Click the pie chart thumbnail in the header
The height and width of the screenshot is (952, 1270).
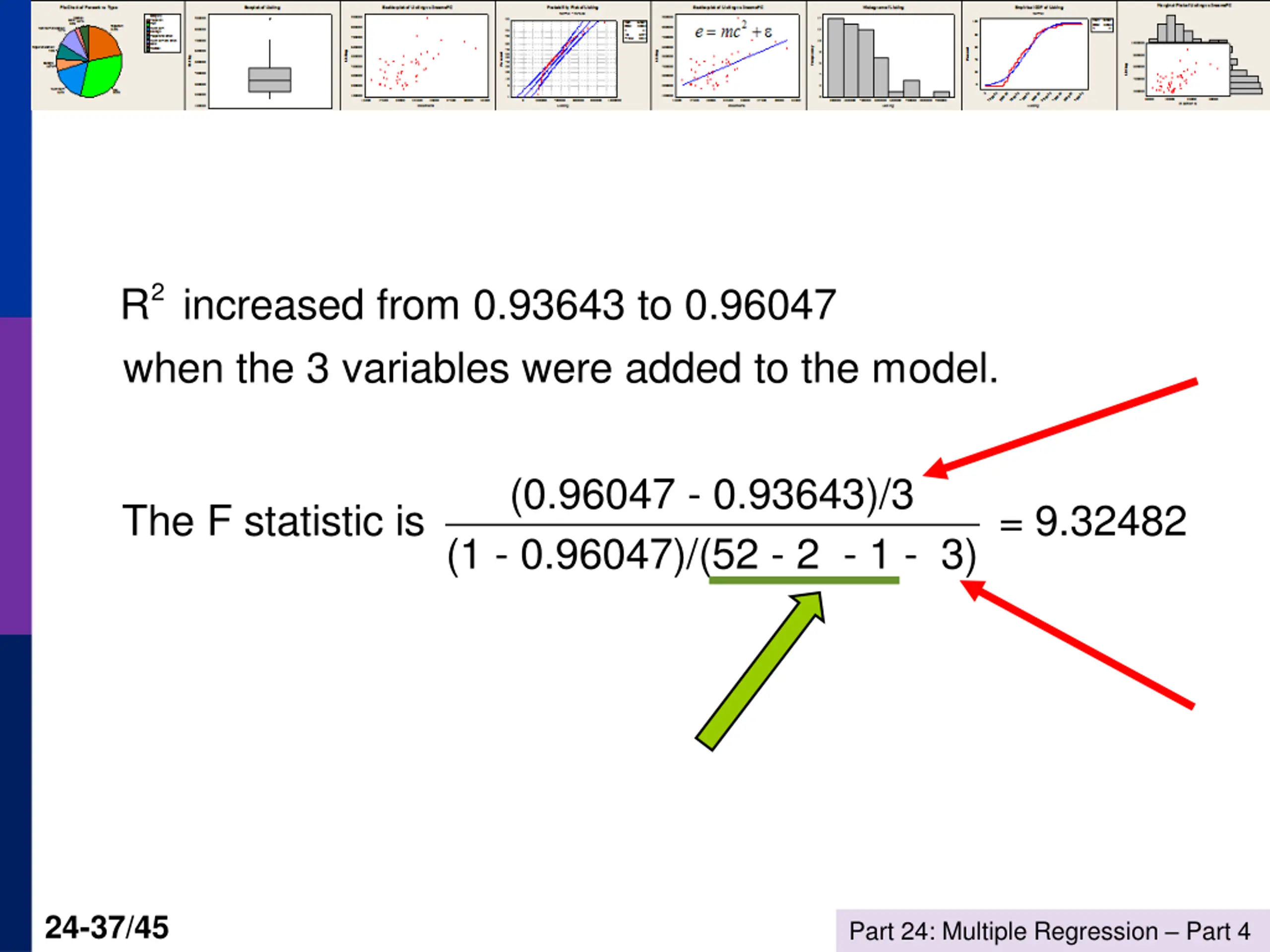(x=108, y=55)
